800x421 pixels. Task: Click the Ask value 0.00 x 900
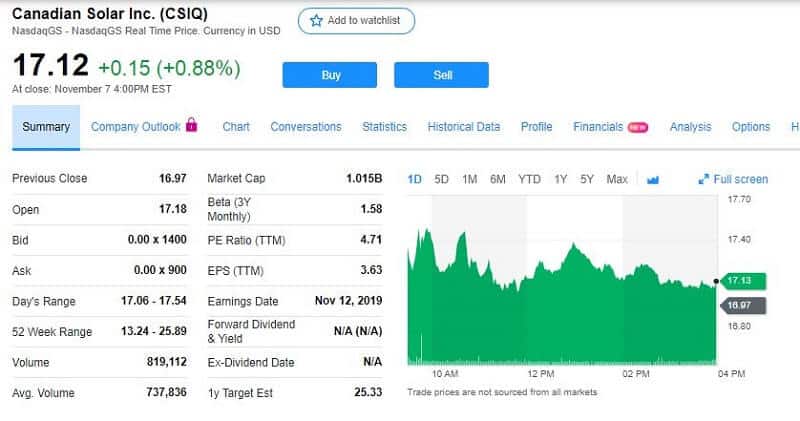click(x=160, y=270)
